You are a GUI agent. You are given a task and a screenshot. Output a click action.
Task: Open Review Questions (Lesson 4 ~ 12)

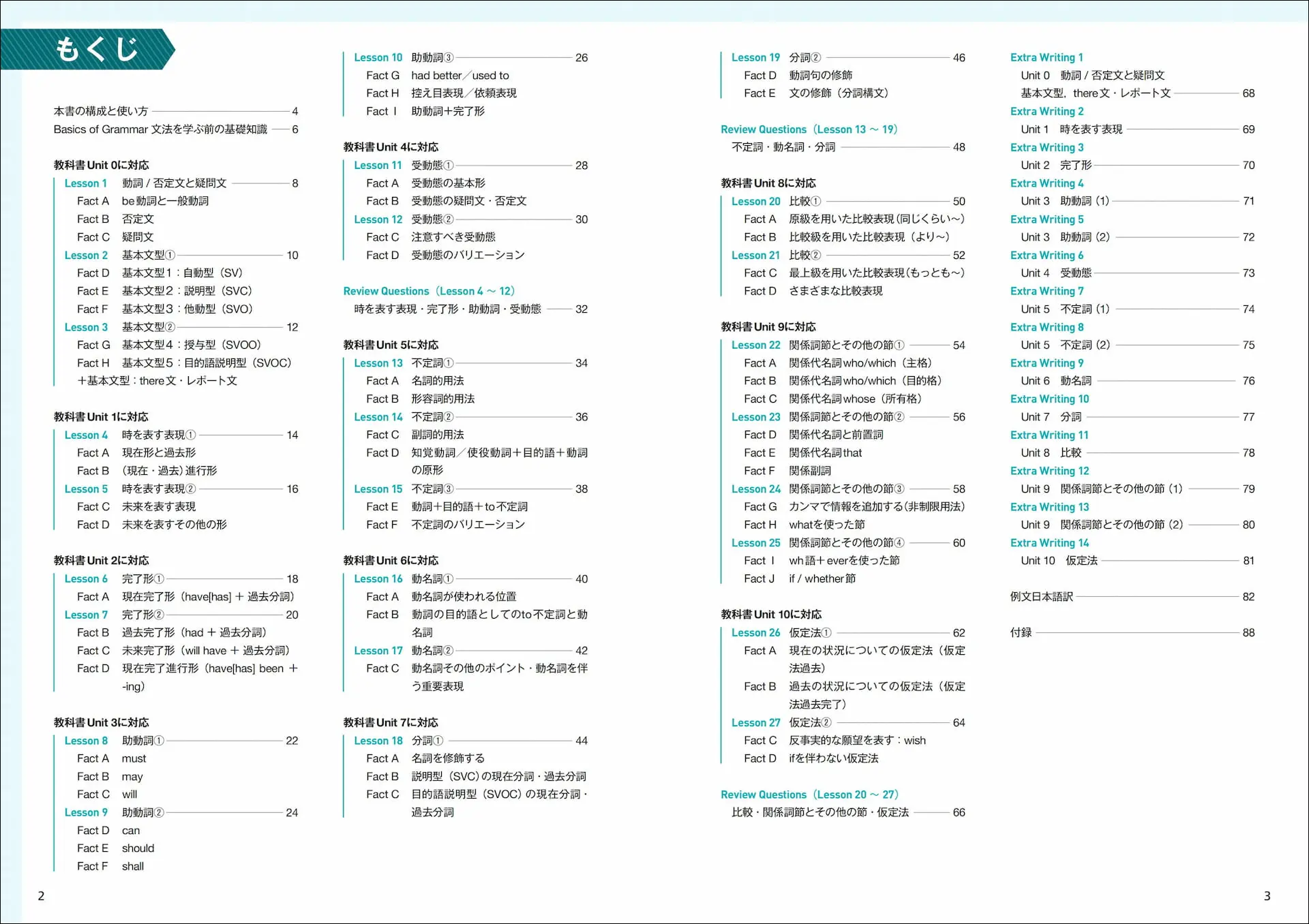tap(428, 291)
